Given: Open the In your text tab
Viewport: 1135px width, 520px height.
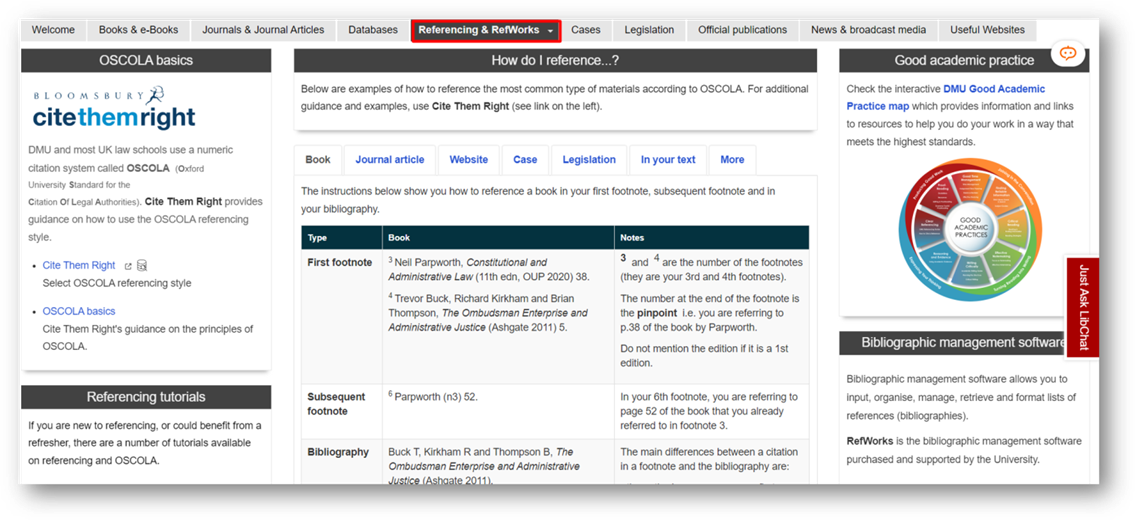Looking at the screenshot, I should coord(668,160).
